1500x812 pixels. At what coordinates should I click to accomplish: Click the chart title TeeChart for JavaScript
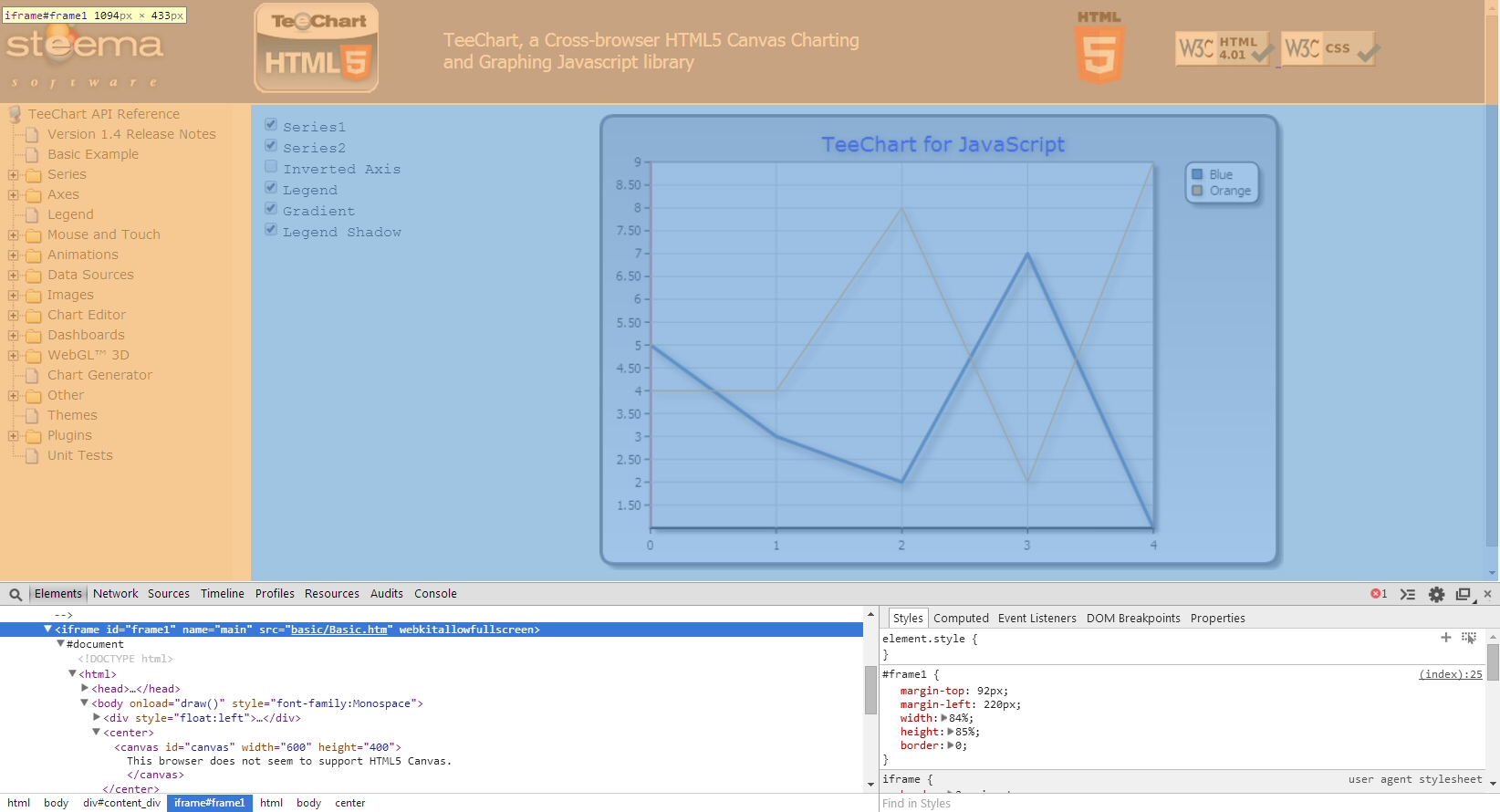(x=943, y=144)
